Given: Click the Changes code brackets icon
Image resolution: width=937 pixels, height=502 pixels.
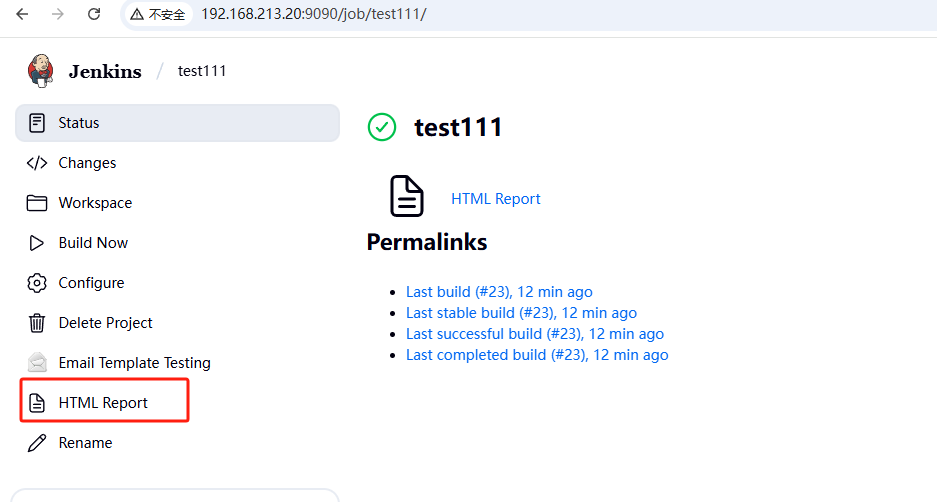Looking at the screenshot, I should [x=37, y=163].
